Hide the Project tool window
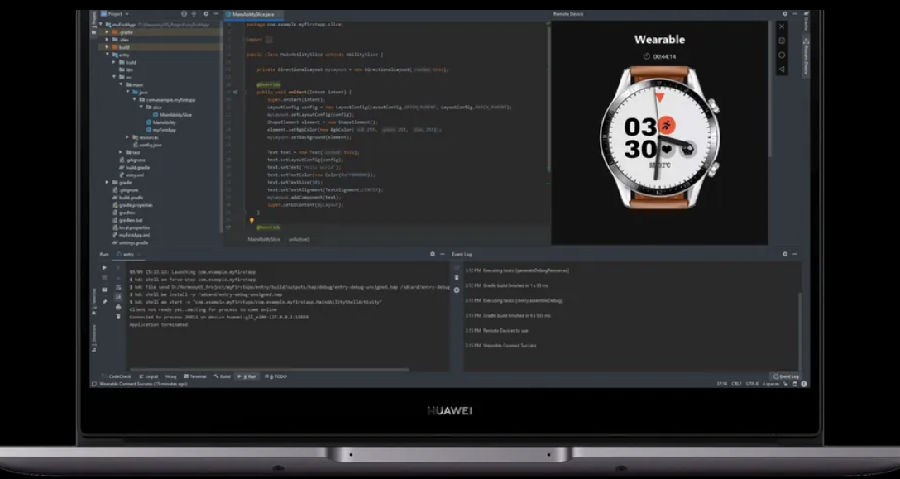 [216, 14]
